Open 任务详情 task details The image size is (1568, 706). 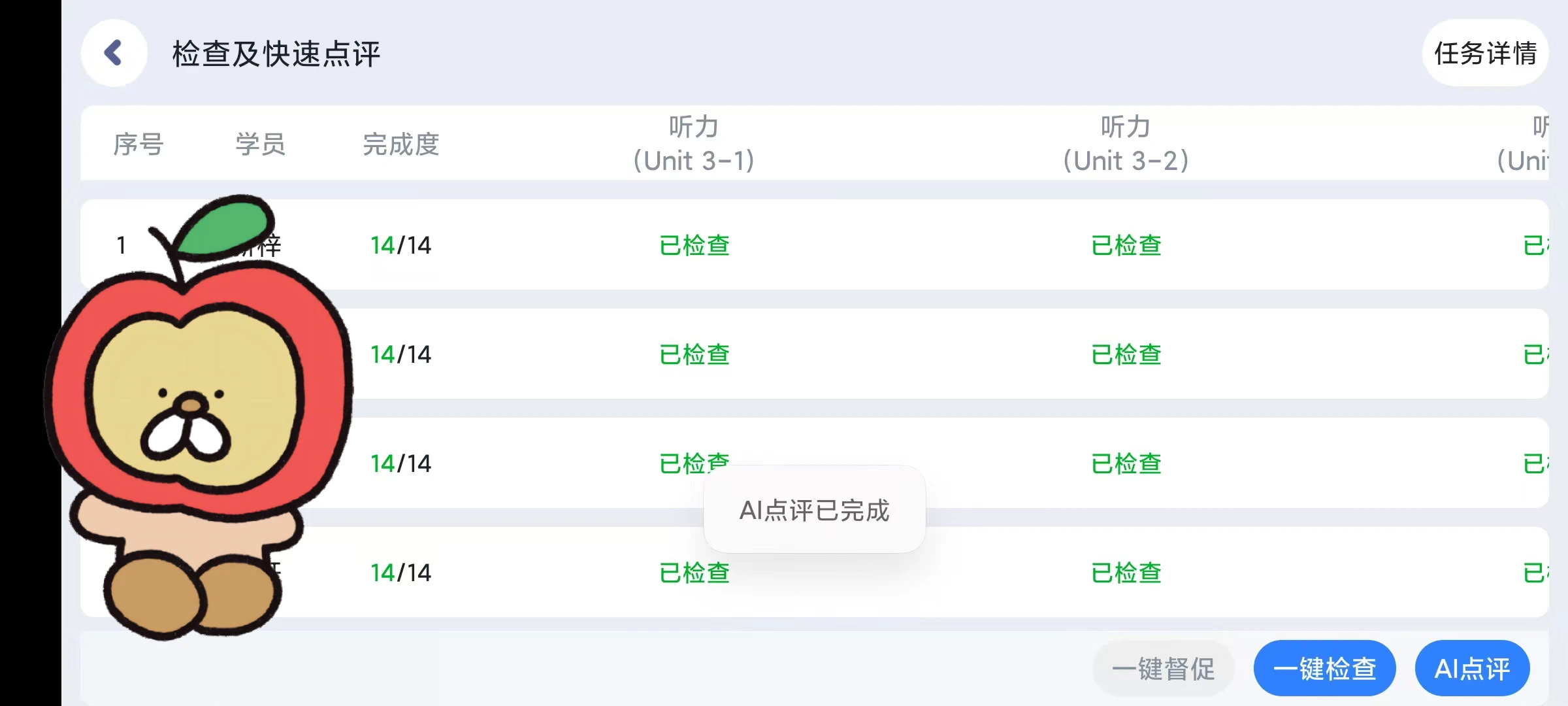point(1485,53)
